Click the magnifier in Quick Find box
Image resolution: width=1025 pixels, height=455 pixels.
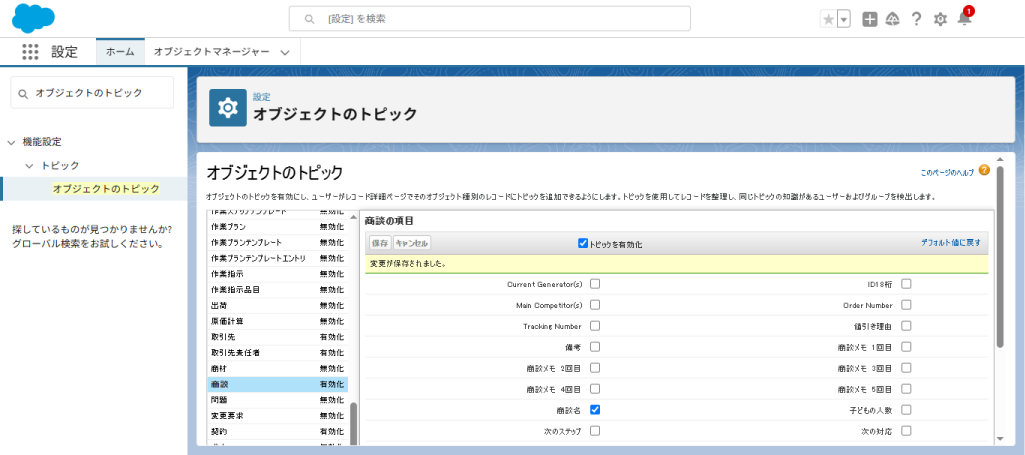23,93
